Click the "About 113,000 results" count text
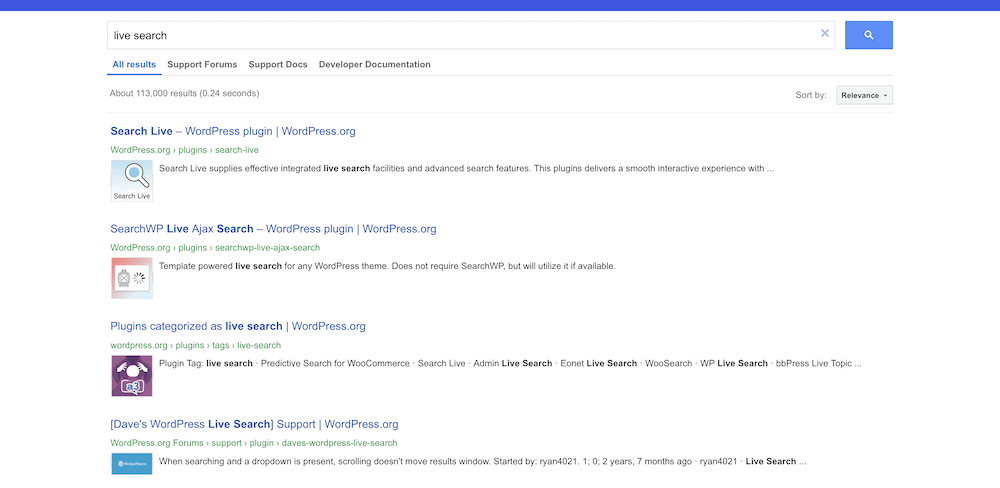The height and width of the screenshot is (488, 1000). pyautogui.click(x=184, y=93)
